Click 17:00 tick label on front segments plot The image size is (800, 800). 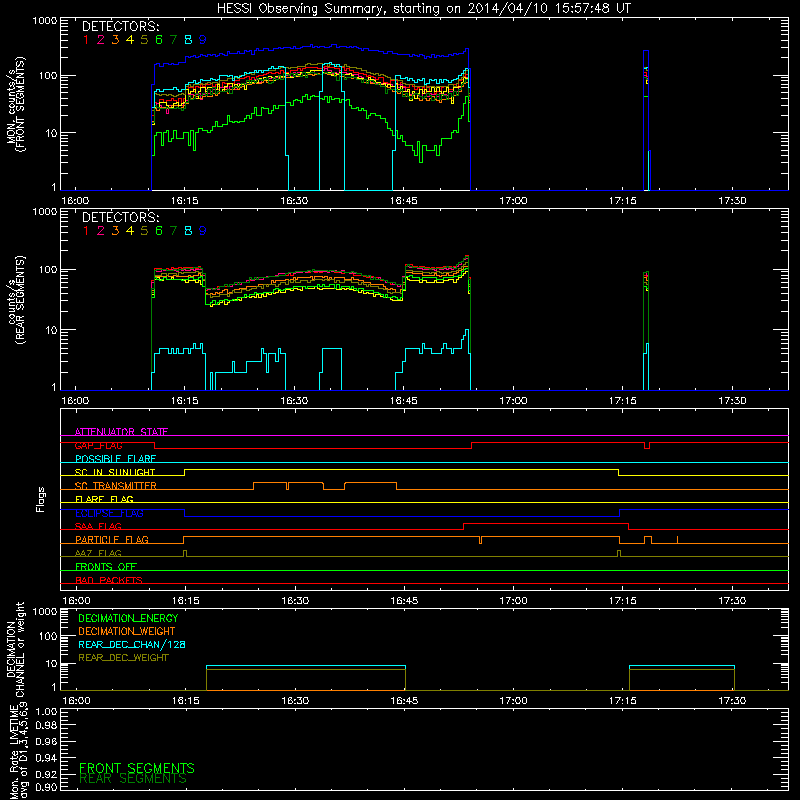point(513,201)
